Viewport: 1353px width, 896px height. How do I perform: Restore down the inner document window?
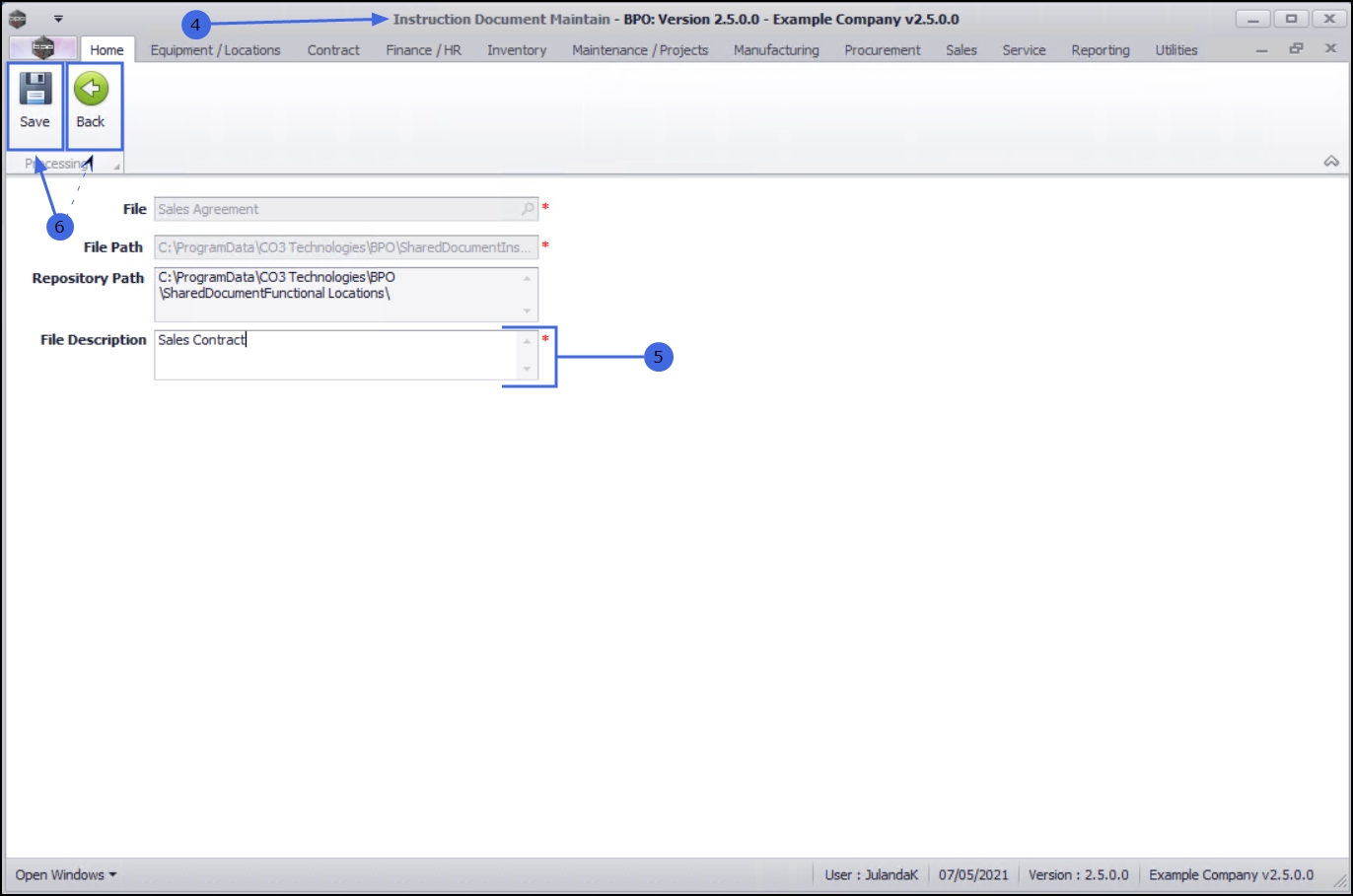tap(1296, 48)
